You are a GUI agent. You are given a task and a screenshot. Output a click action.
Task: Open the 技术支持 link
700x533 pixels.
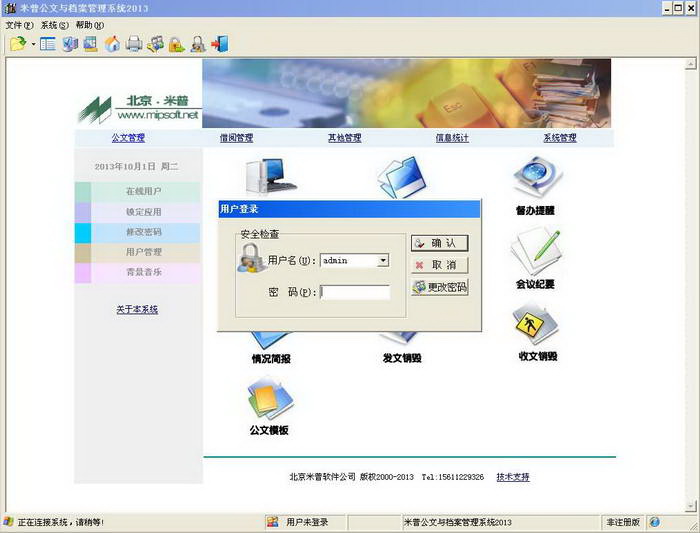513,477
